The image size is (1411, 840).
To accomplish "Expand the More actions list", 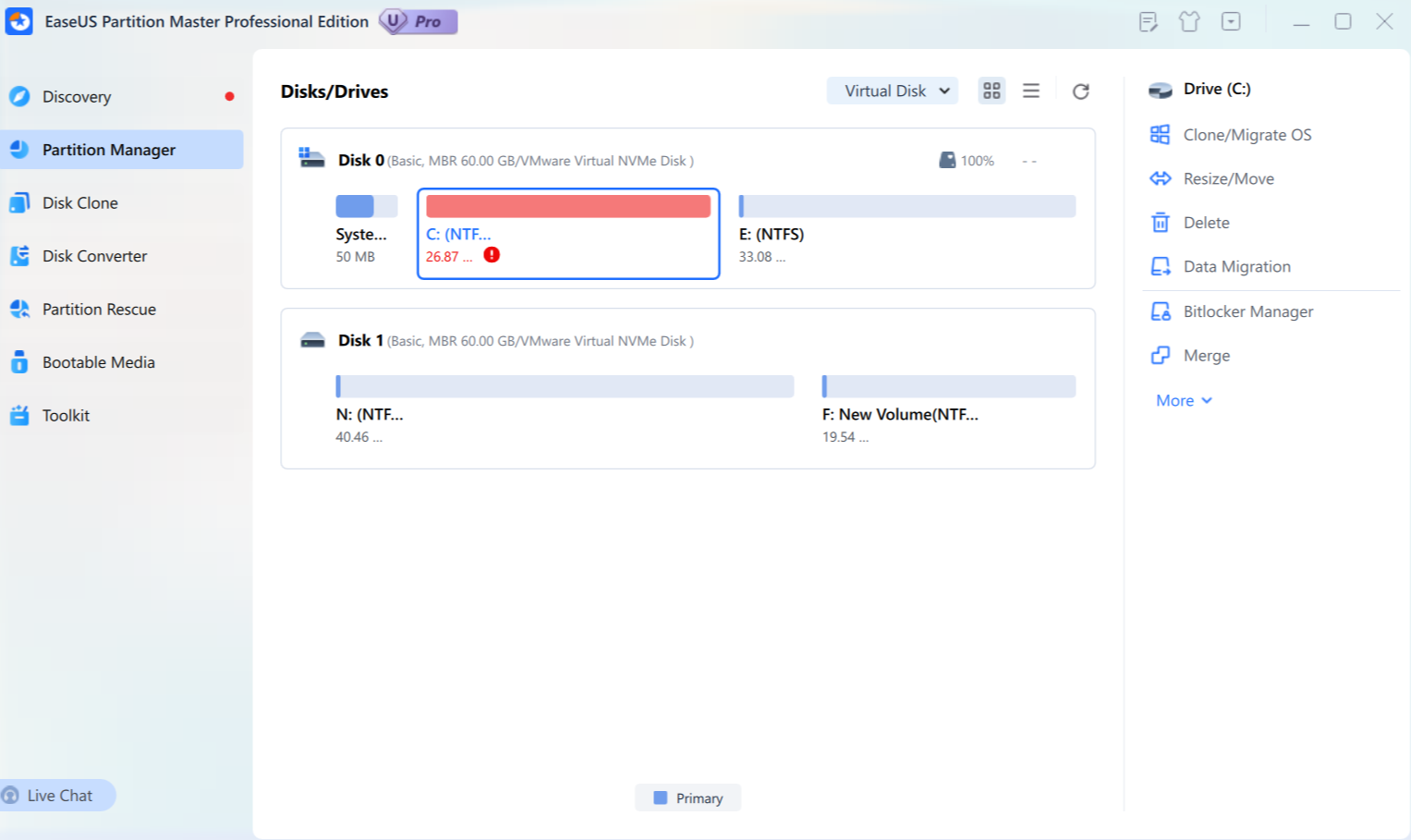I will pyautogui.click(x=1184, y=401).
